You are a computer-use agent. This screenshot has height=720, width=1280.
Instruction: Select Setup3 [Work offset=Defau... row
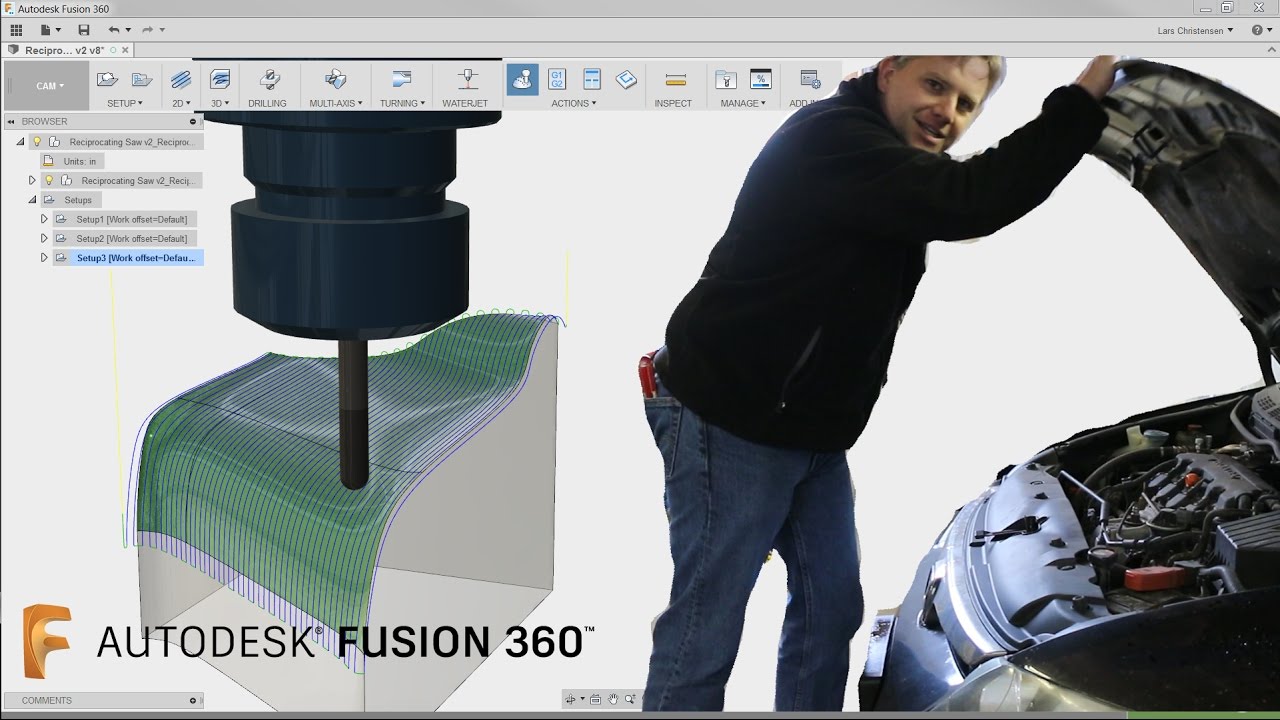click(x=128, y=258)
